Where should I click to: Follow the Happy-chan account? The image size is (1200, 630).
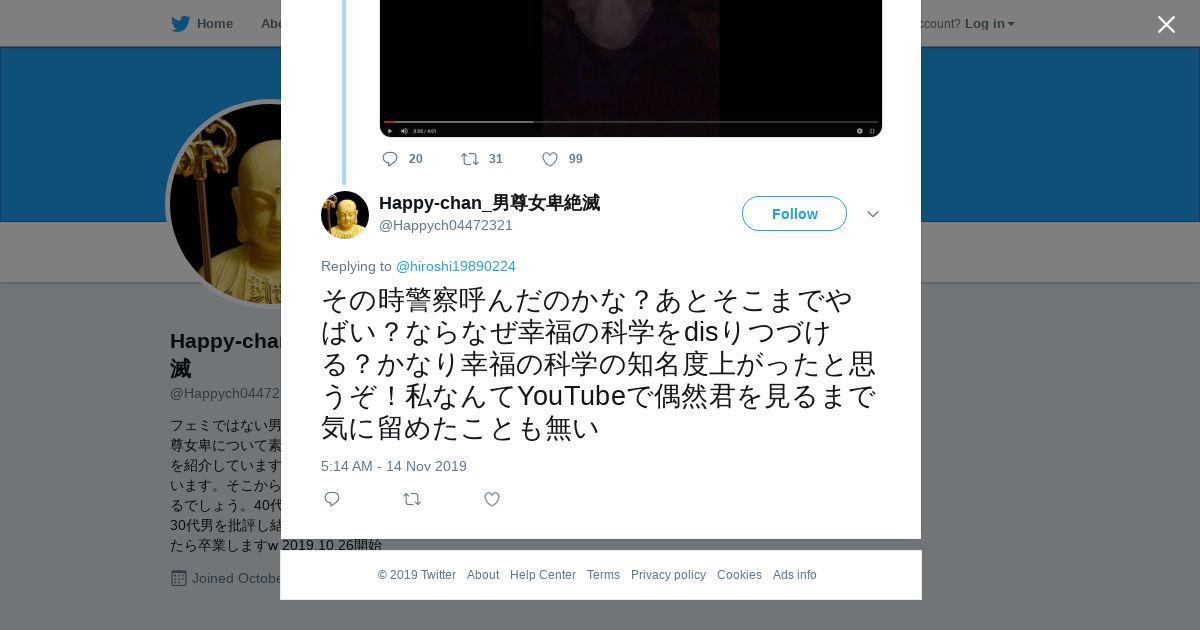coord(794,214)
